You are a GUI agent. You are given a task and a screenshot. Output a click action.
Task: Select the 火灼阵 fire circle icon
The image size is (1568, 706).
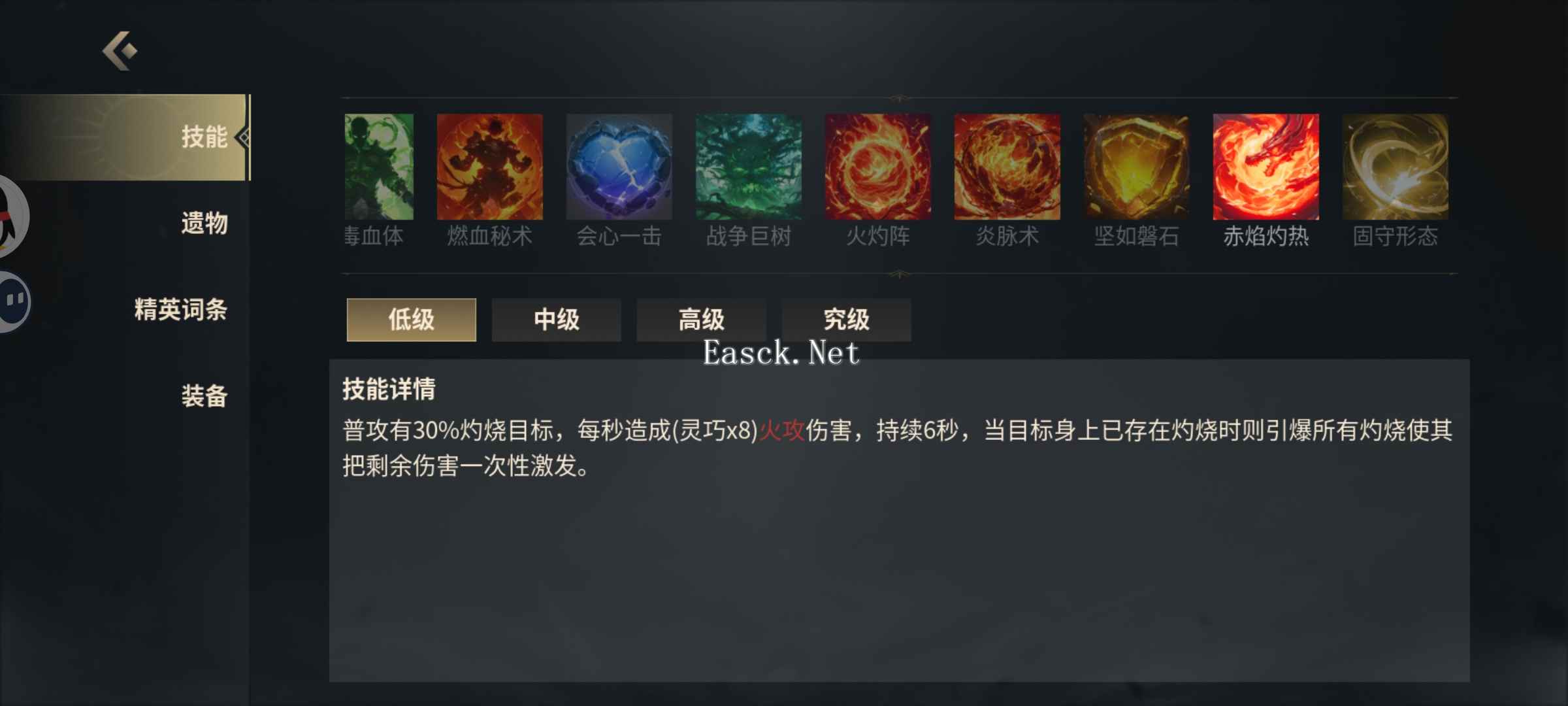877,167
